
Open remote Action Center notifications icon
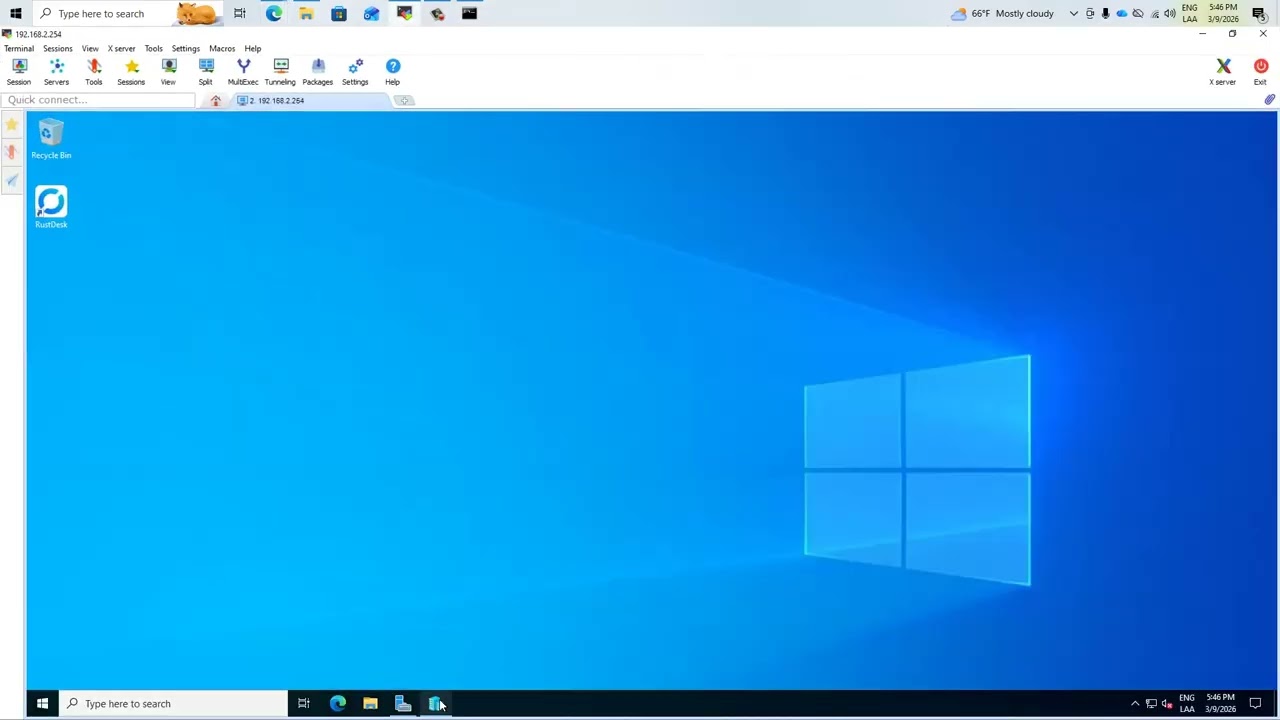(1256, 704)
